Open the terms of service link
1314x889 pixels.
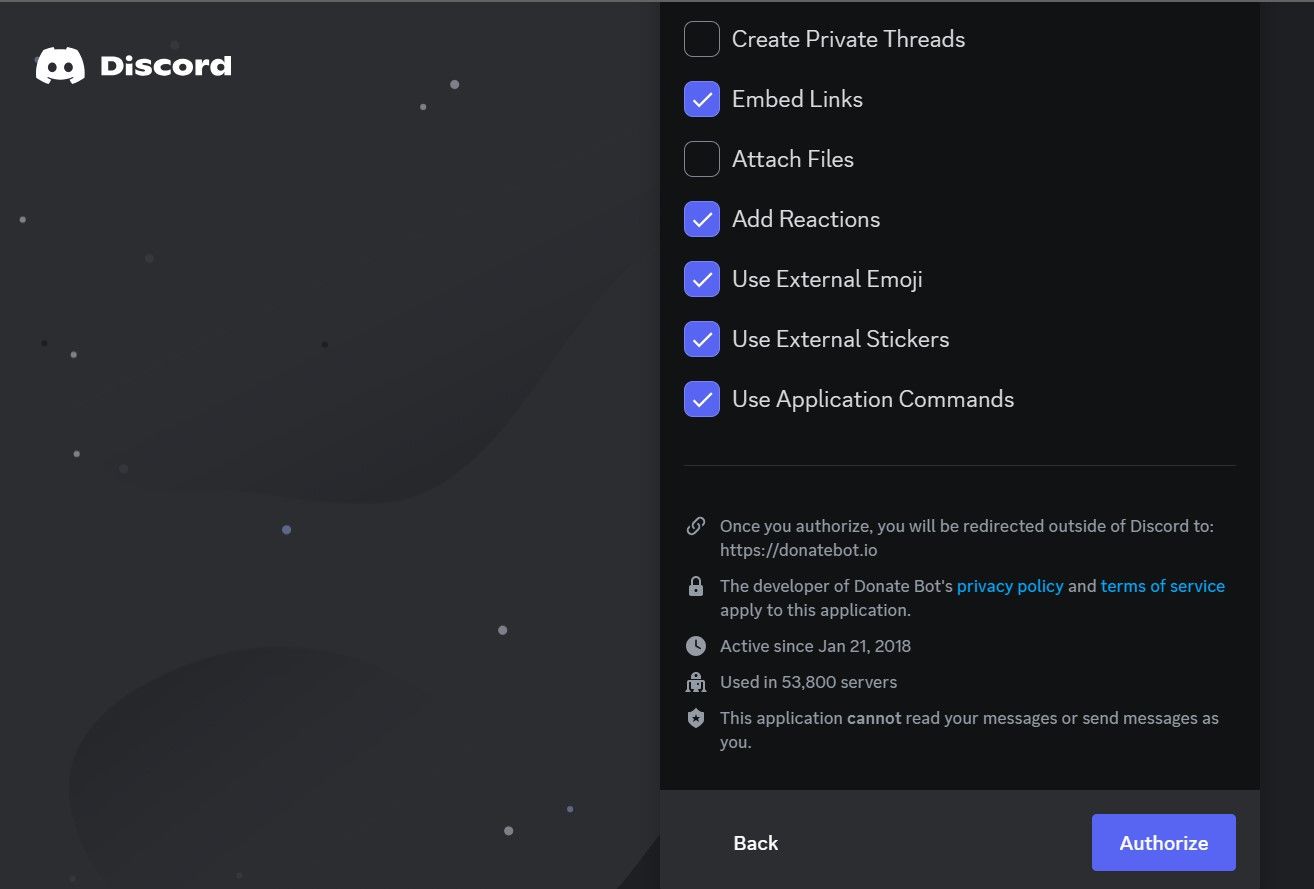[x=1162, y=586]
